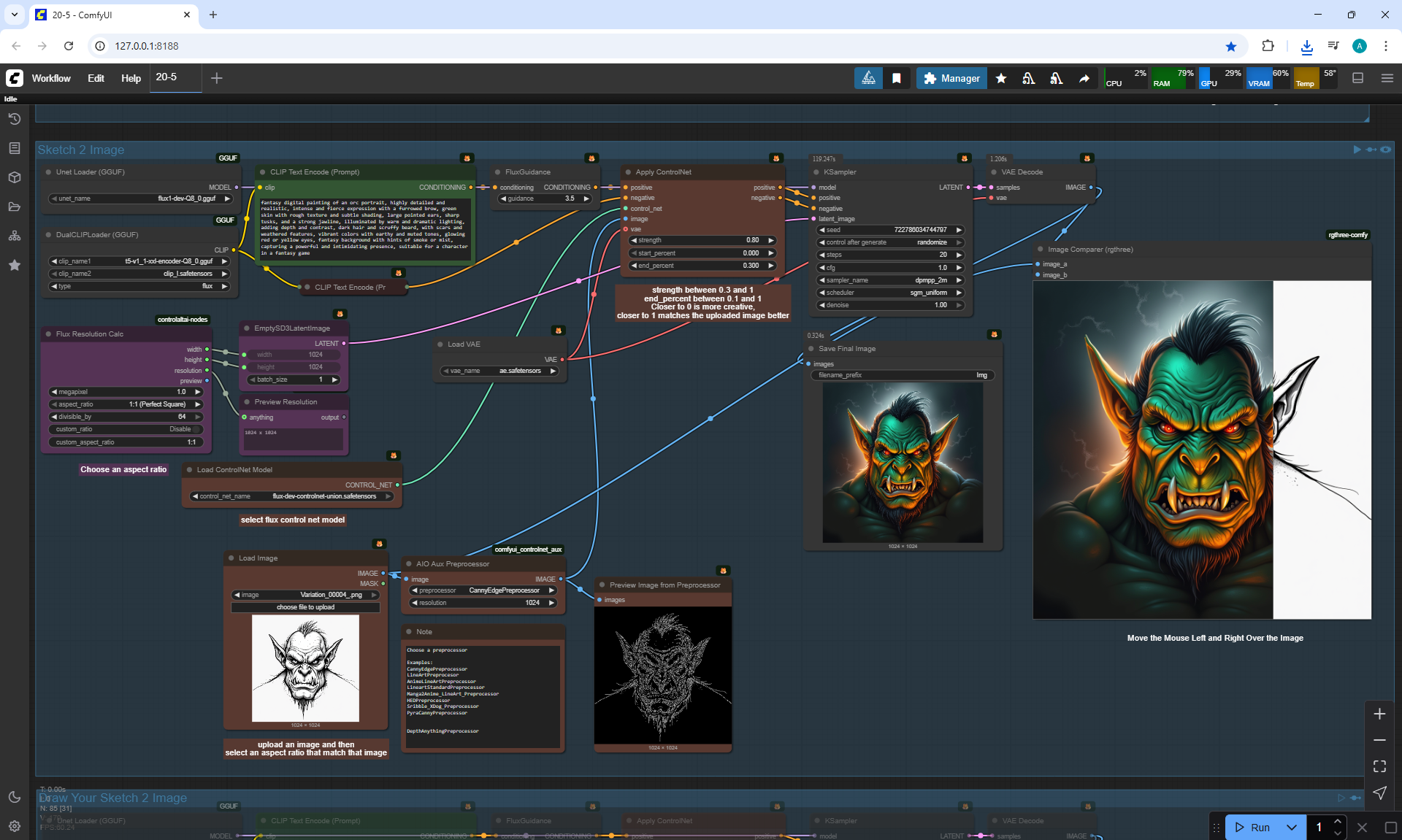Toggle bottom panel icon in top bar
The image size is (1402, 840).
click(1358, 78)
